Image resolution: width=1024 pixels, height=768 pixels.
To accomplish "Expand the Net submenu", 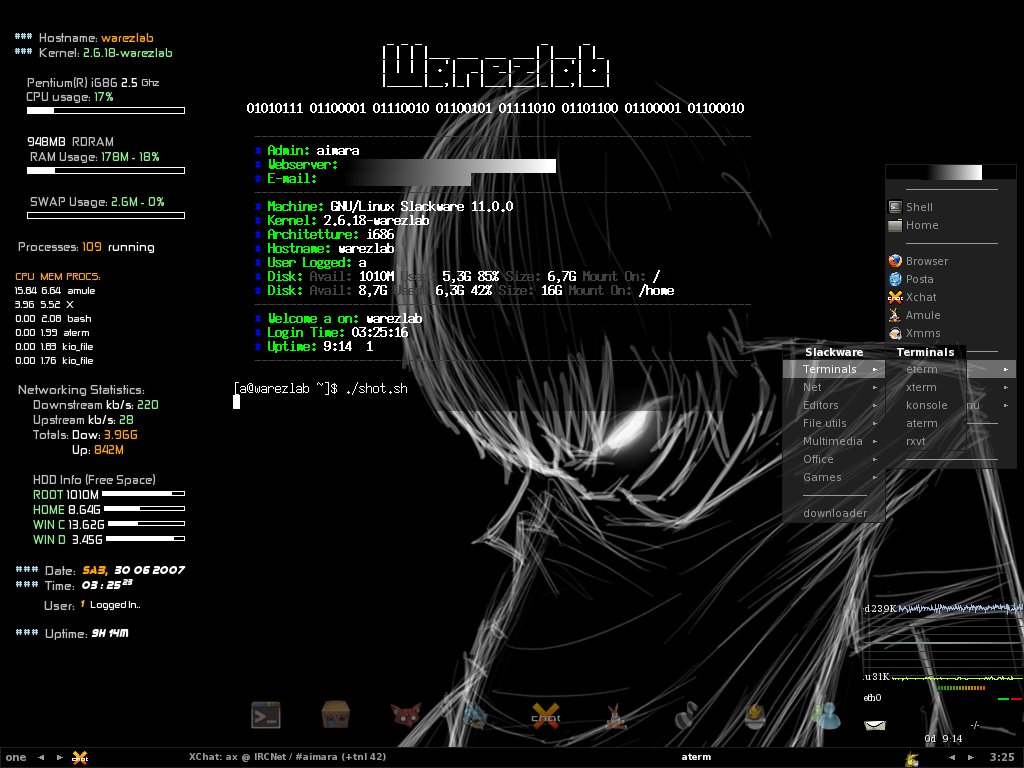I will (x=834, y=387).
